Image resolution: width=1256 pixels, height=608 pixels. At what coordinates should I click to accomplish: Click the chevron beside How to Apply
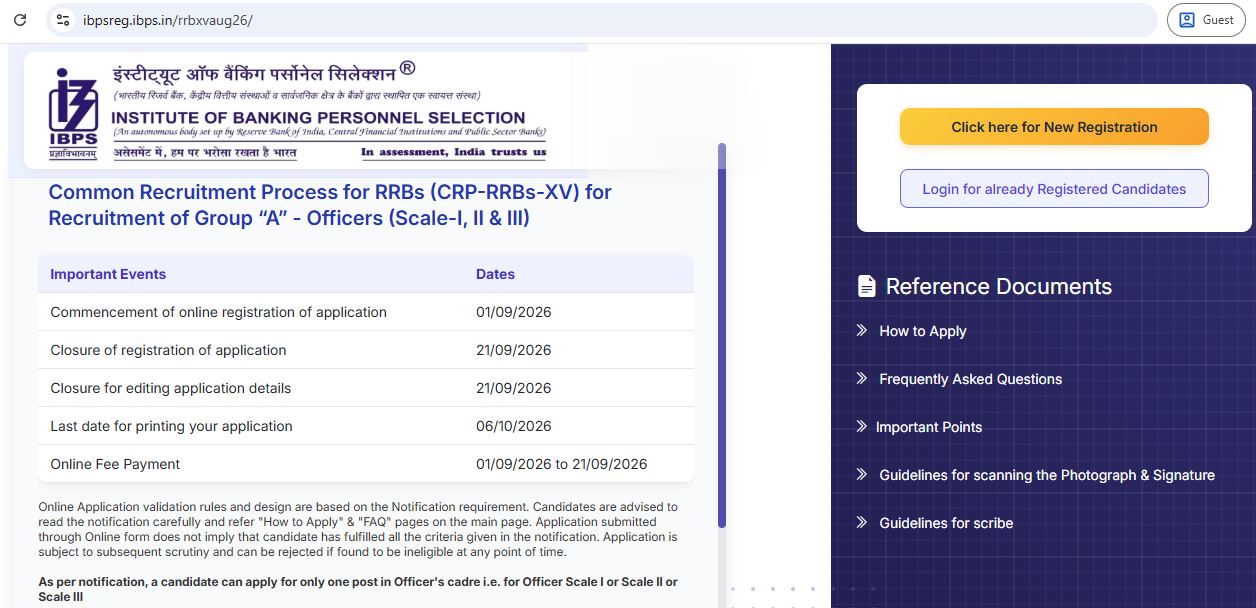[861, 330]
